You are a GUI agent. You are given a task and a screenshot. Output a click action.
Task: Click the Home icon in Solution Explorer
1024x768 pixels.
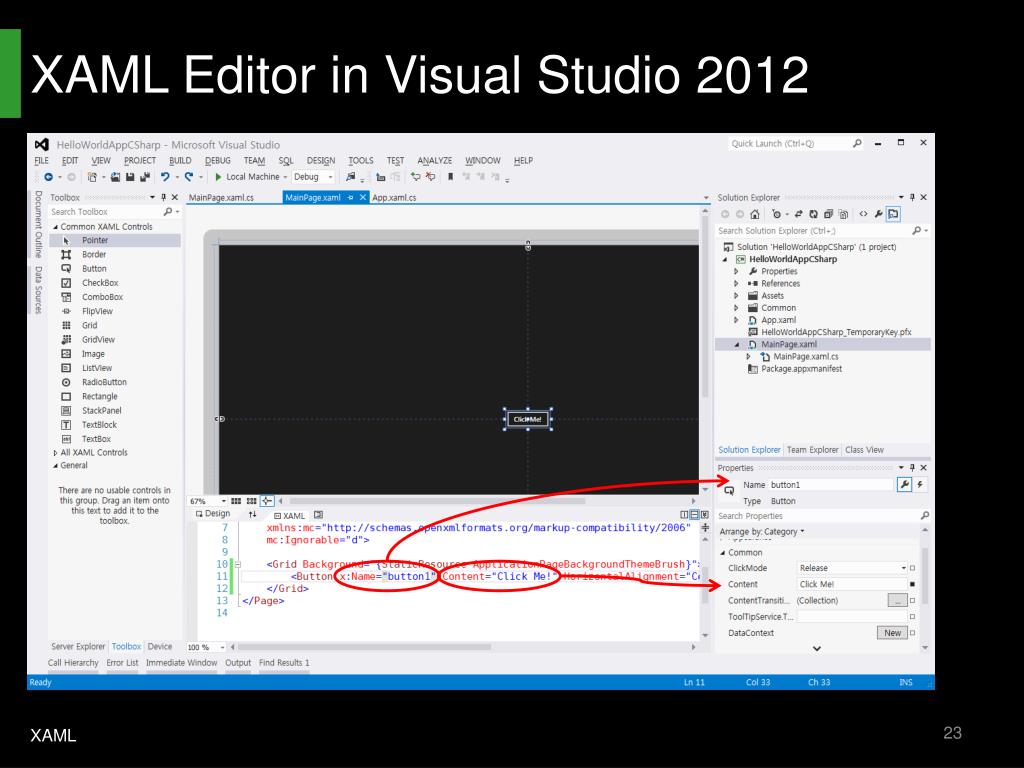(x=755, y=214)
